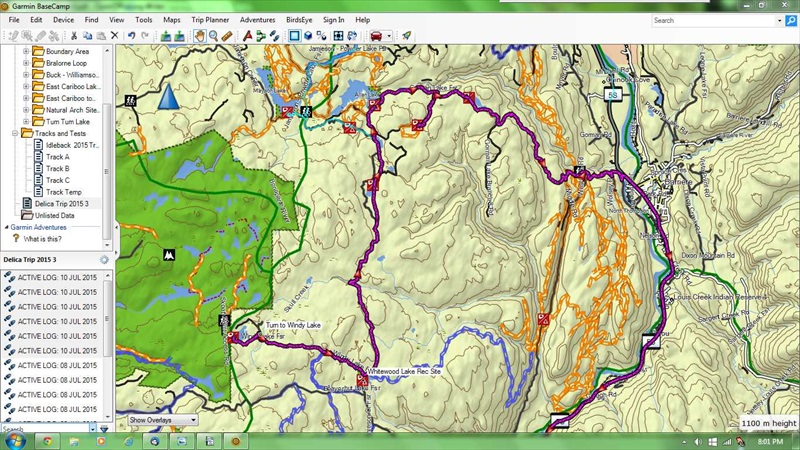Screen dimensions: 800x450
Task: Select the ruler Measure tool
Action: coord(227,36)
